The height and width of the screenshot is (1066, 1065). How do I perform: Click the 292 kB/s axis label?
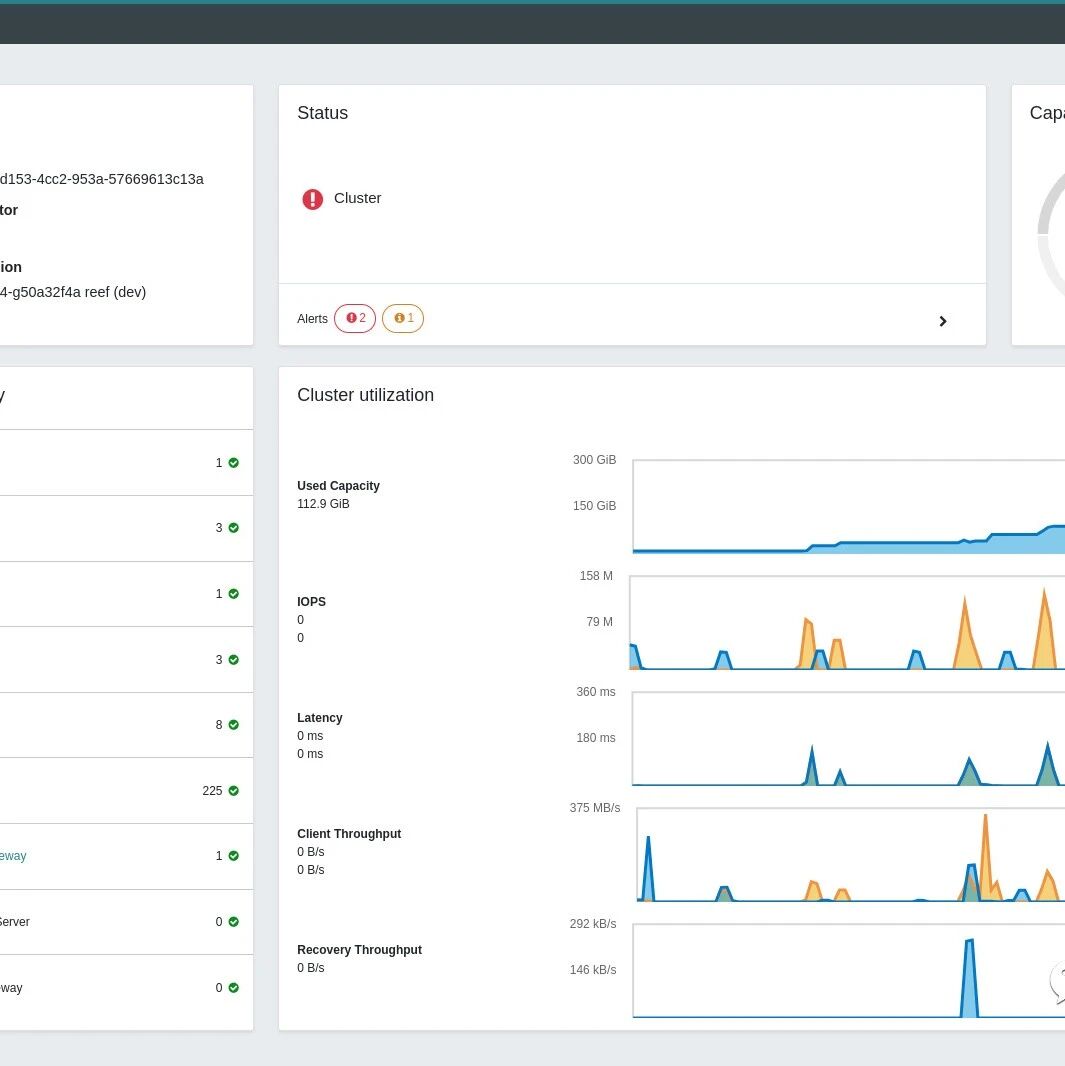coord(593,924)
